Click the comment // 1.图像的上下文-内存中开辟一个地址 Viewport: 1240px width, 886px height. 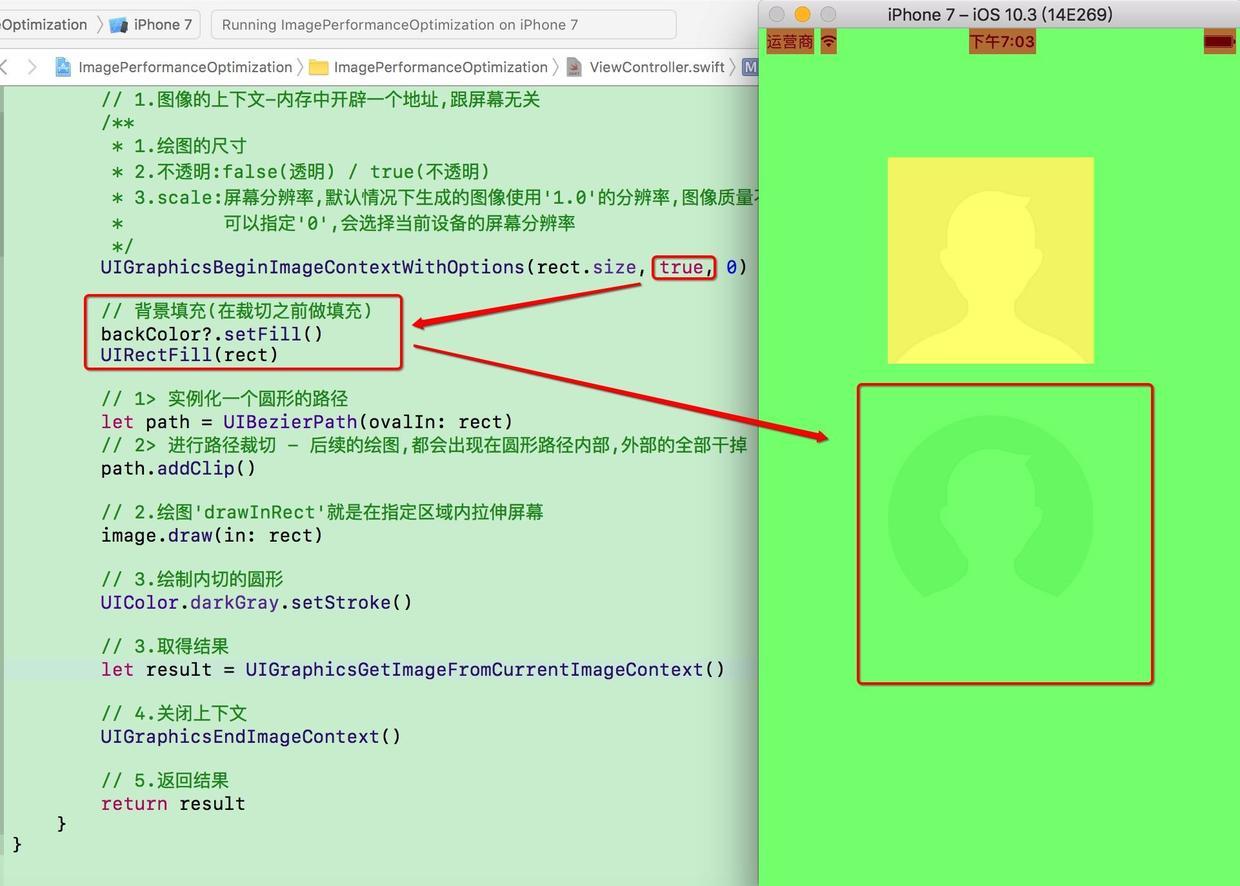click(x=320, y=100)
